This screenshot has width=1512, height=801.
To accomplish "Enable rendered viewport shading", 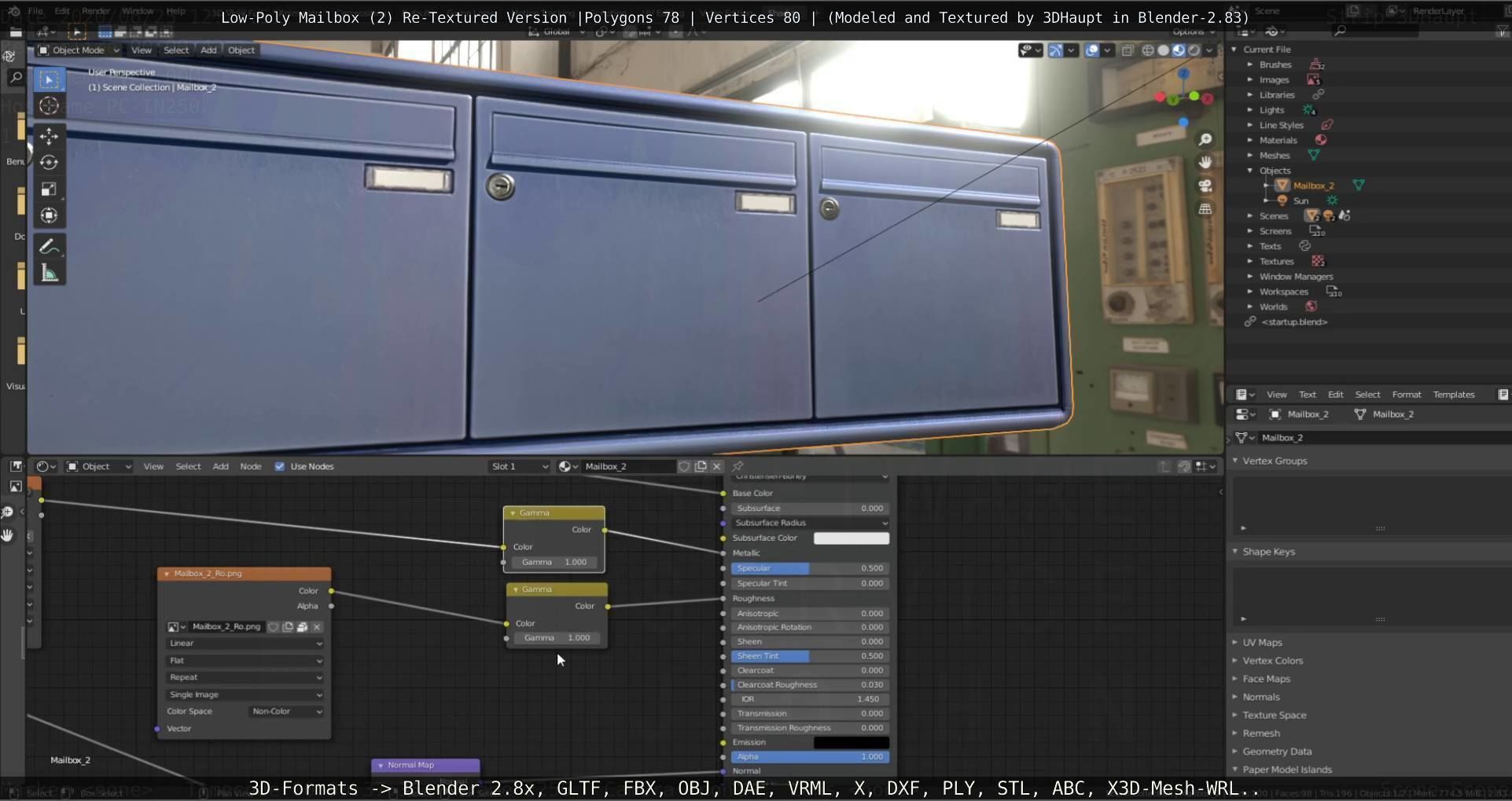I will tap(1194, 50).
